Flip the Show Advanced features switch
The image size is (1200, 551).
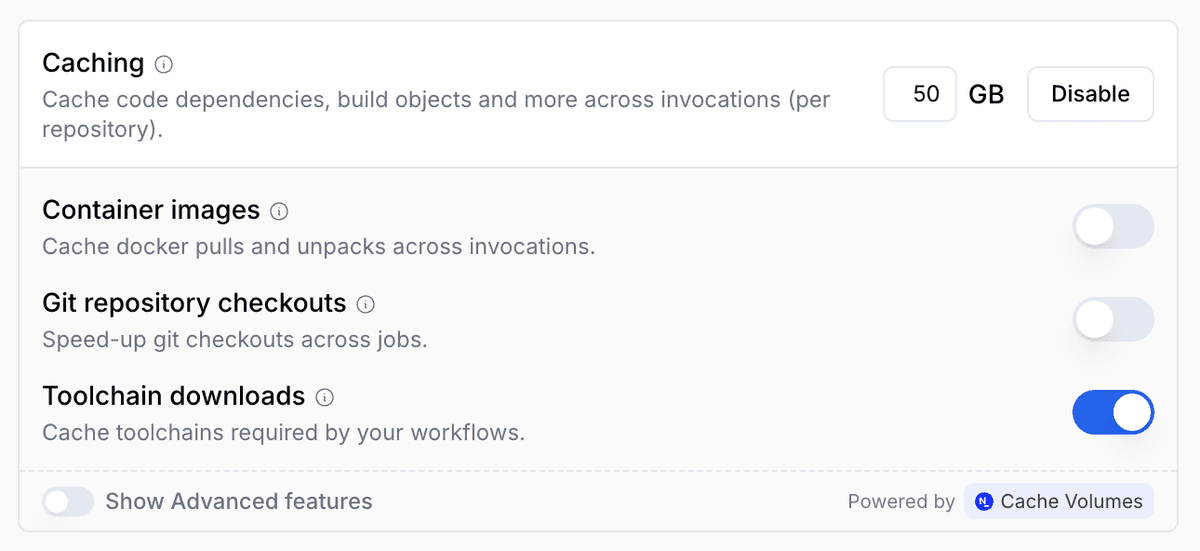68,502
